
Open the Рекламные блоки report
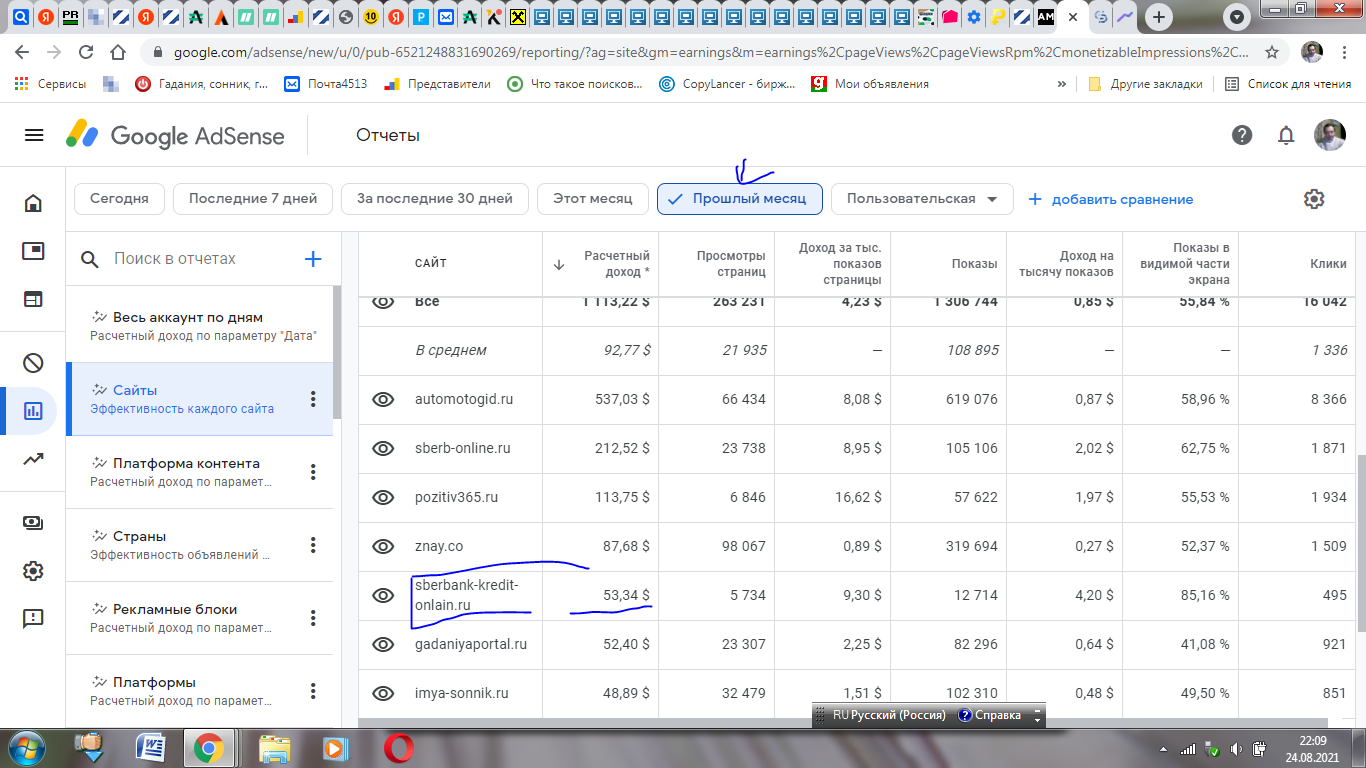coord(199,618)
